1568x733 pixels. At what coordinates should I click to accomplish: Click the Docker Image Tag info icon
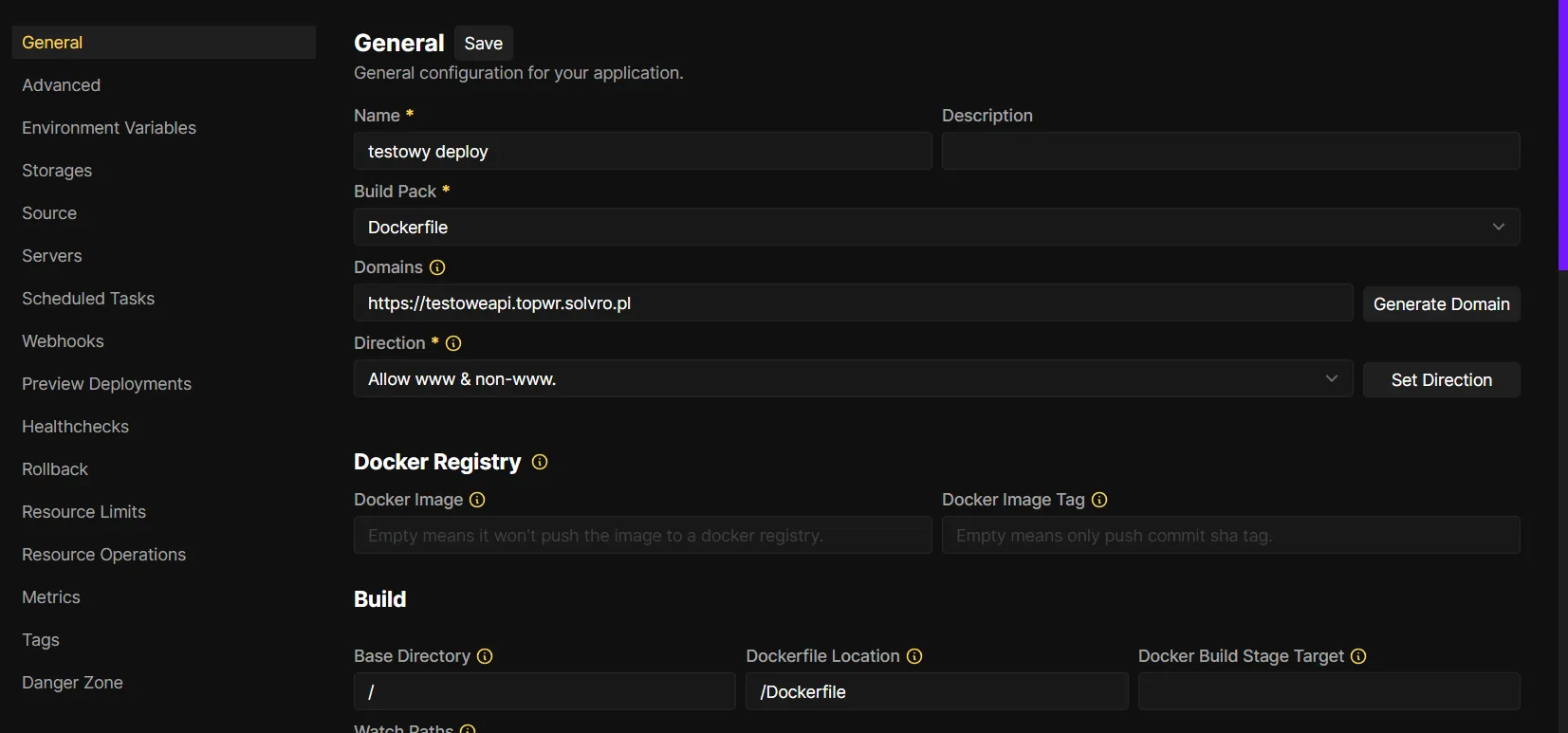click(1099, 500)
